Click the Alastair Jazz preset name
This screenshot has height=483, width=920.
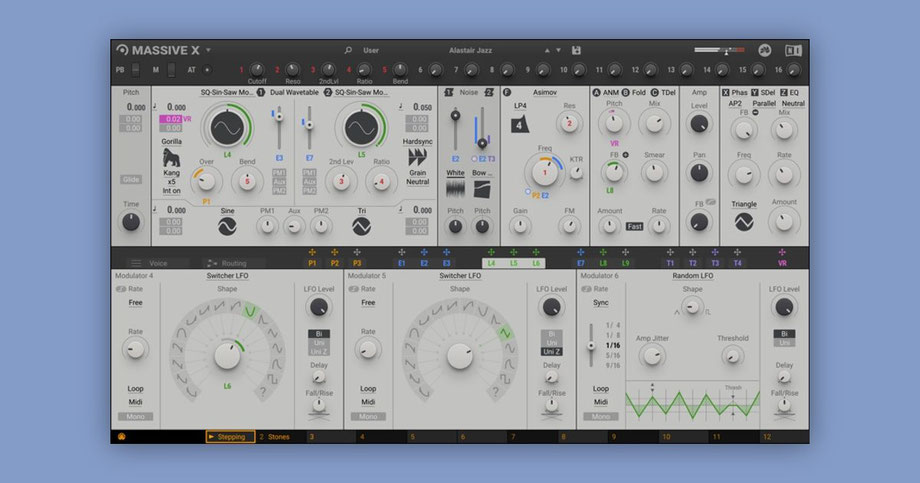[470, 50]
